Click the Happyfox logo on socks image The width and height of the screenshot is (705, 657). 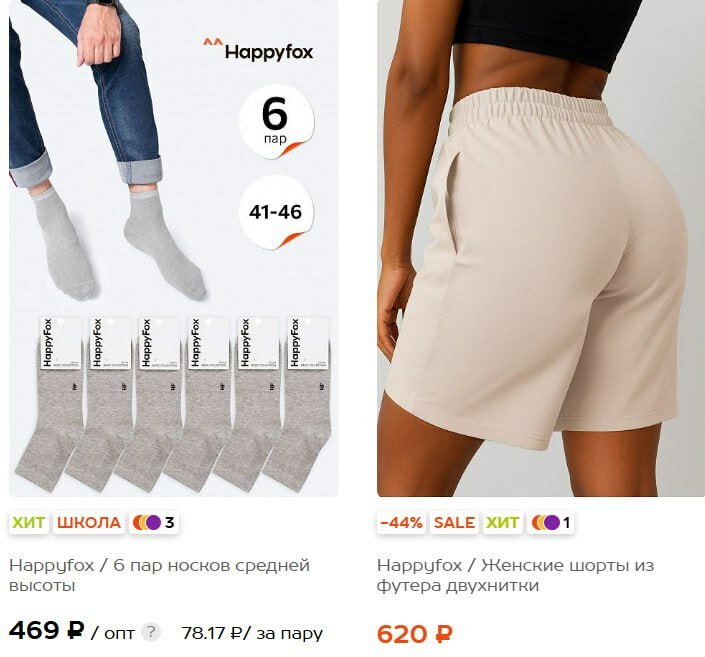pos(258,50)
